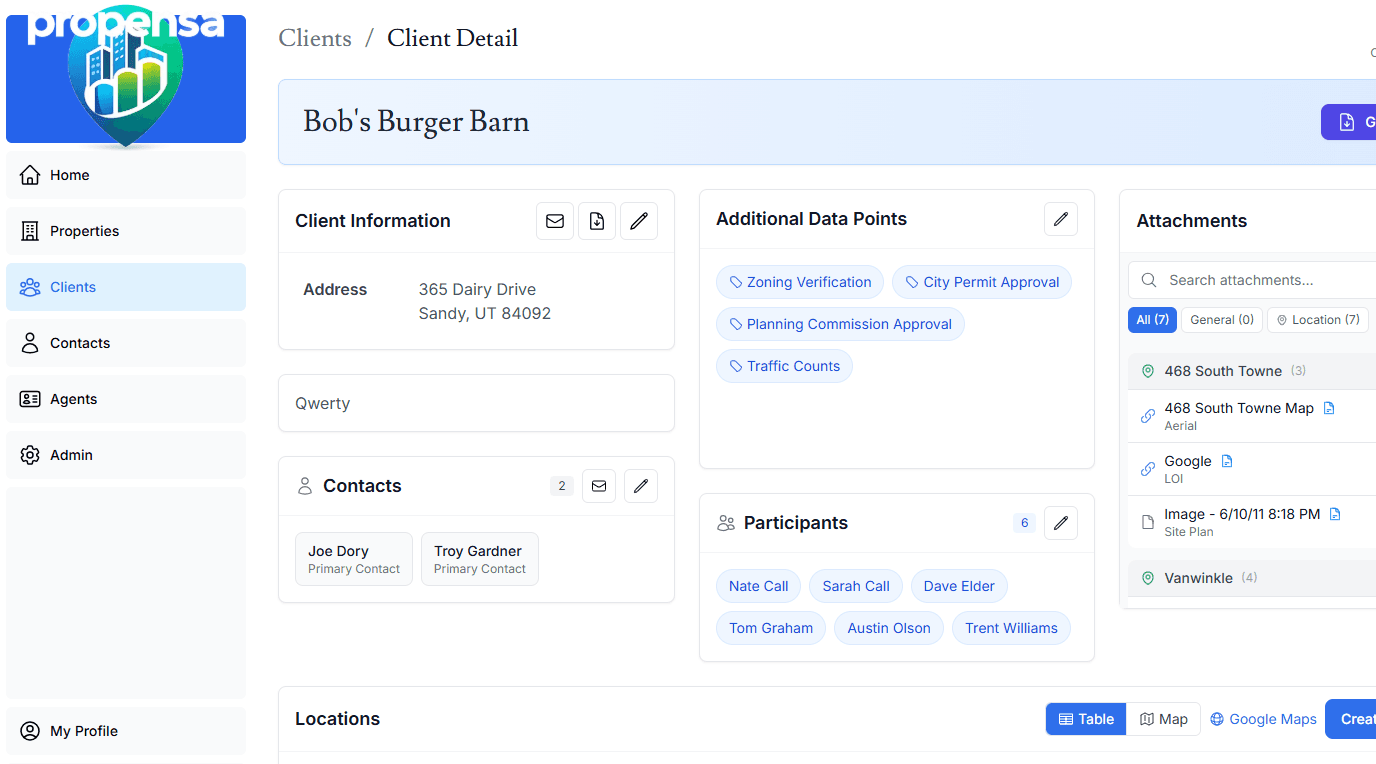Click the Clients breadcrumb link
Screen dimensions: 1376x764
(x=315, y=38)
